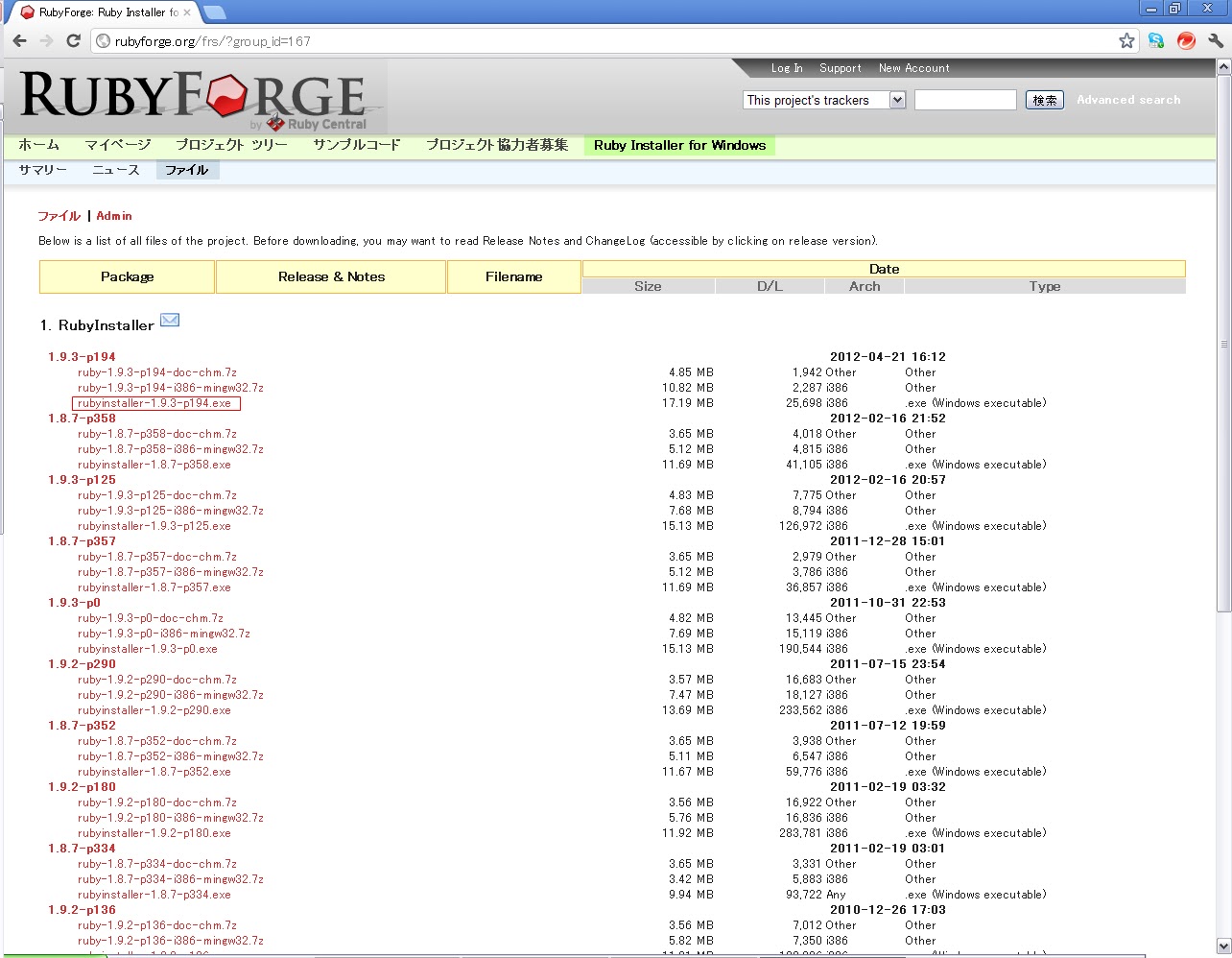Select the ファイル subtab
Screen dimensions: 1232x958
click(x=187, y=170)
